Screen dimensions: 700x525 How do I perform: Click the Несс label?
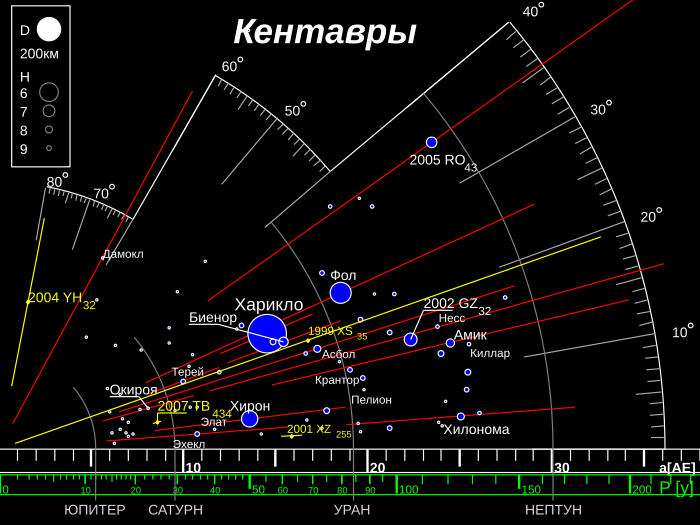click(x=452, y=318)
